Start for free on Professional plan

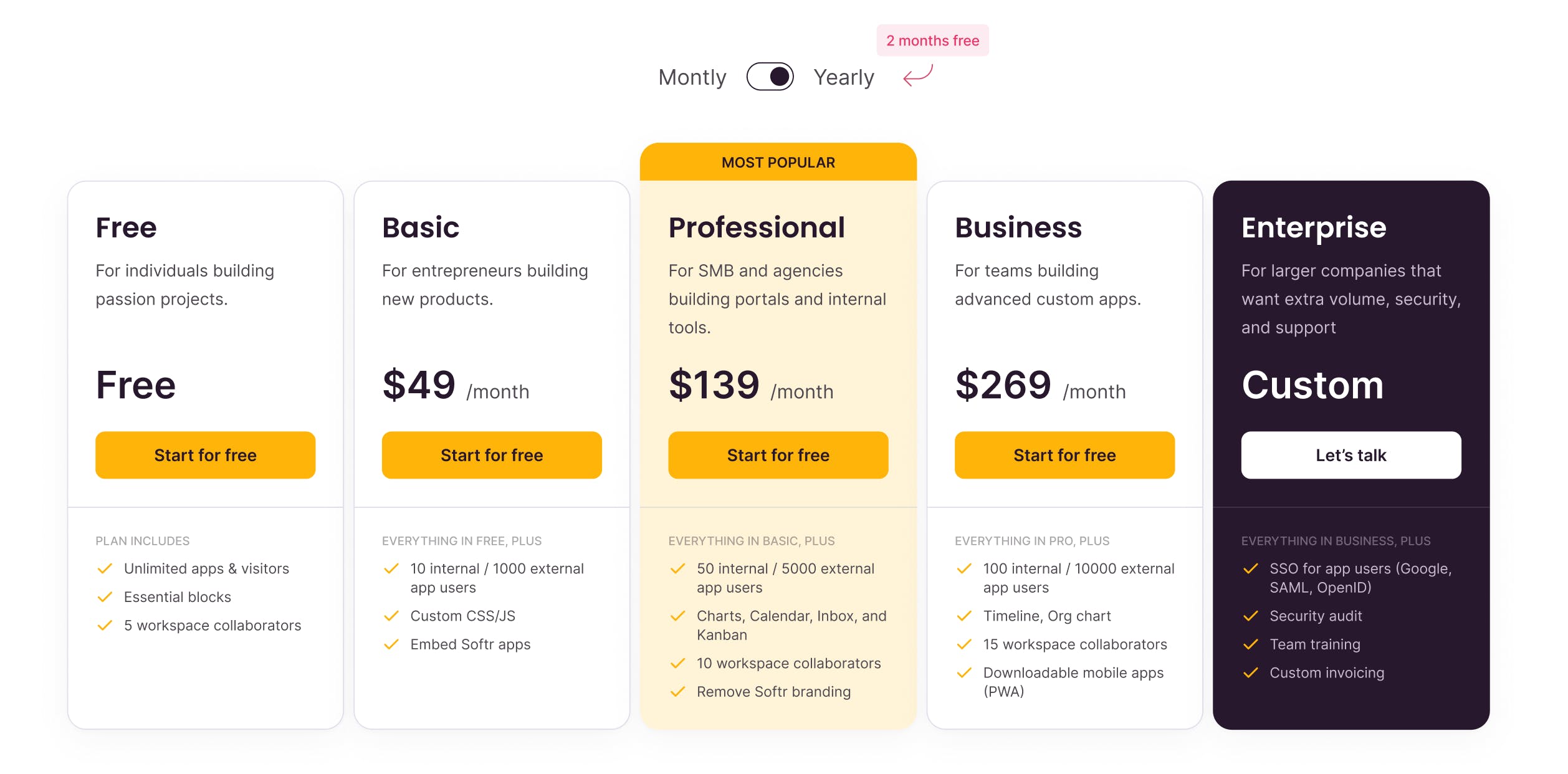tap(778, 455)
